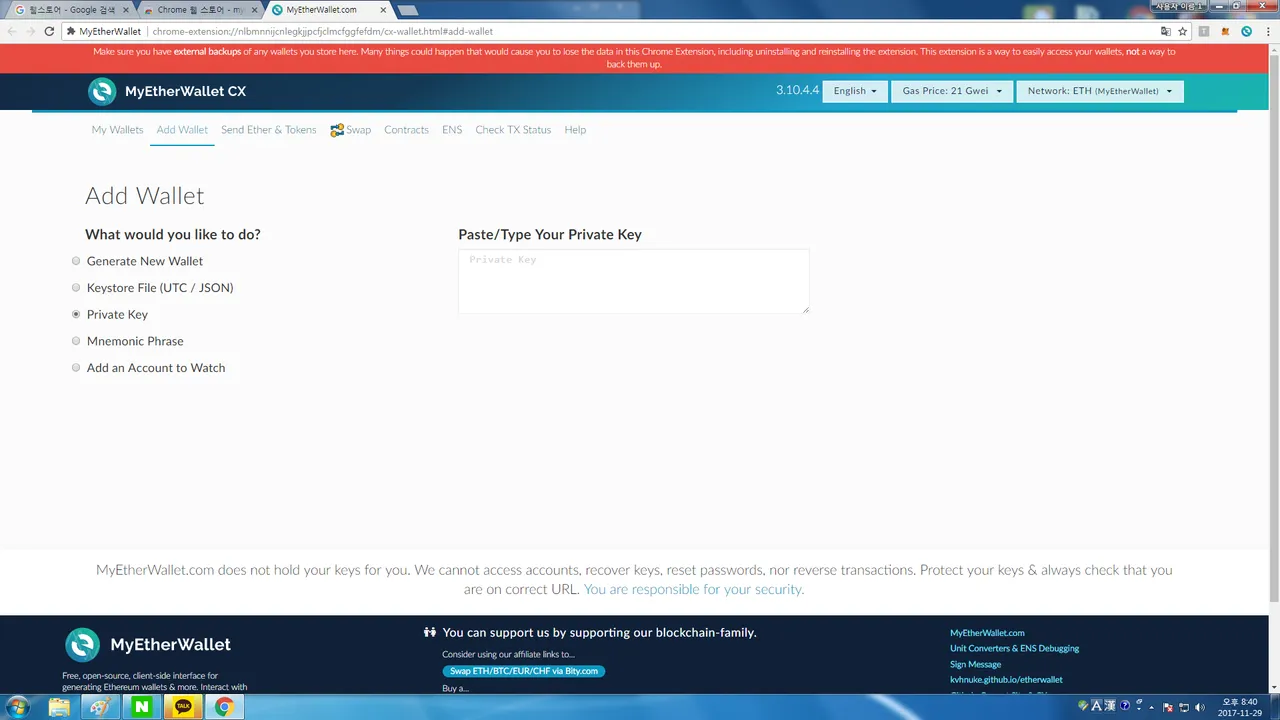1280x720 pixels.
Task: Click the version number 3.10.4.4
Action: [797, 90]
